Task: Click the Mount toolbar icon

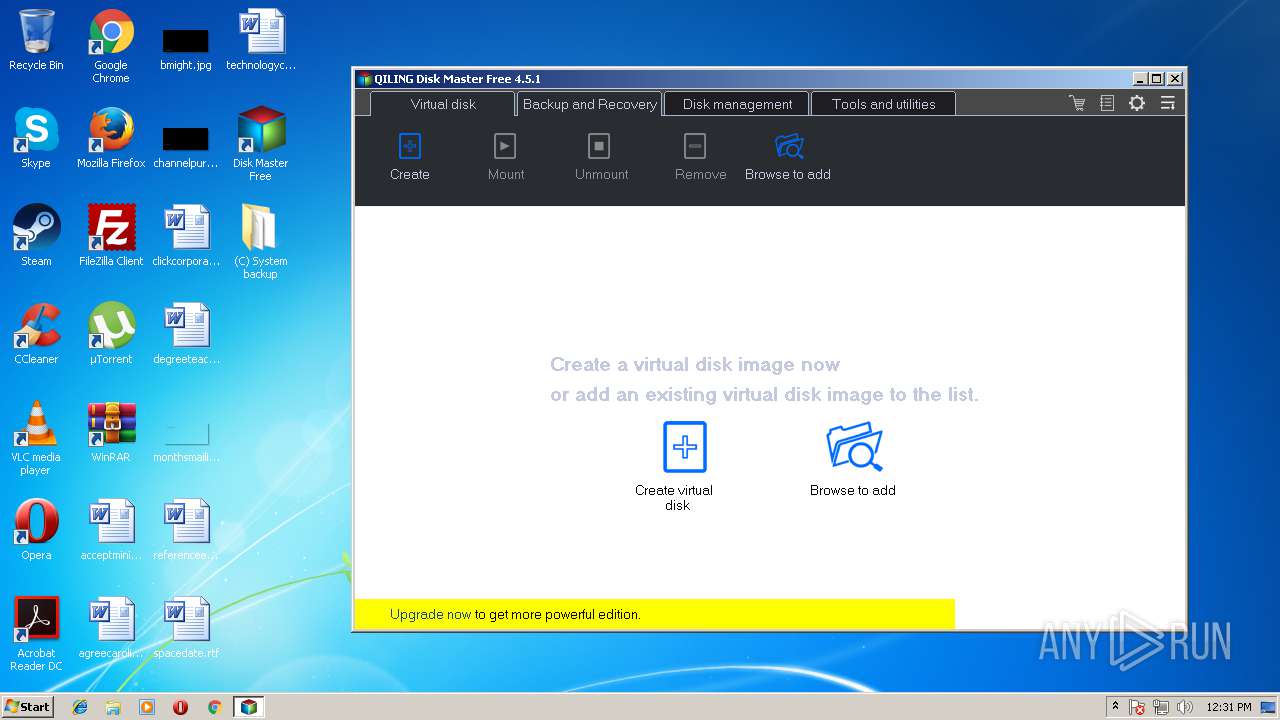Action: 505,147
